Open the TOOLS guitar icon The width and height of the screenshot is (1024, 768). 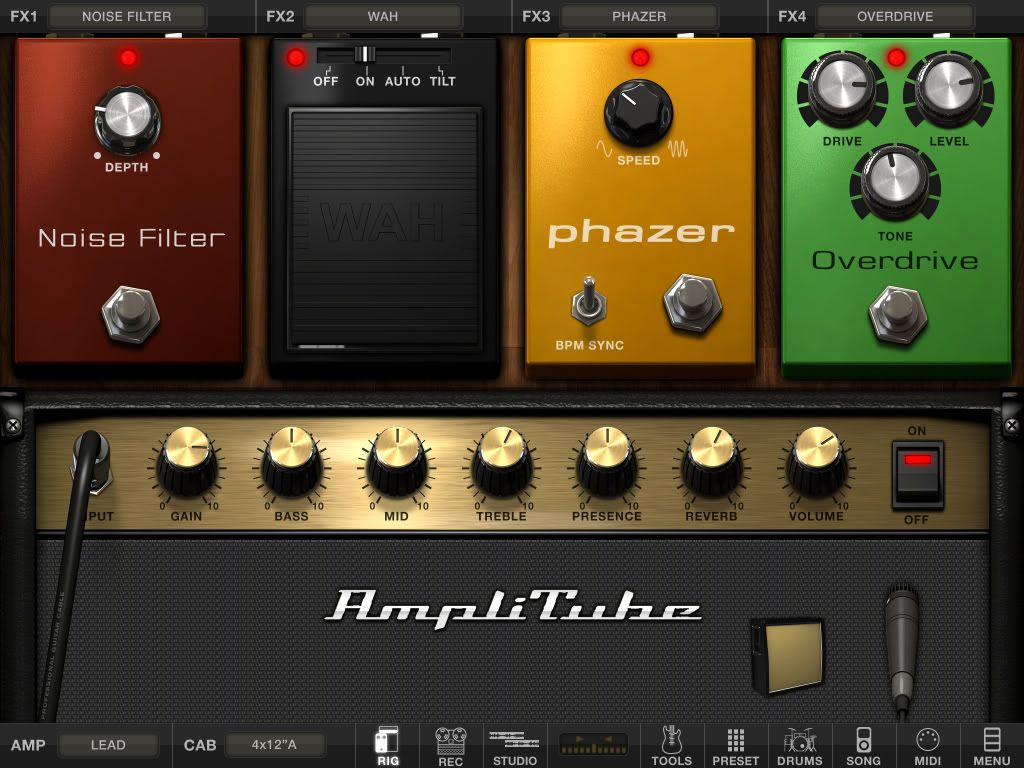tap(672, 746)
